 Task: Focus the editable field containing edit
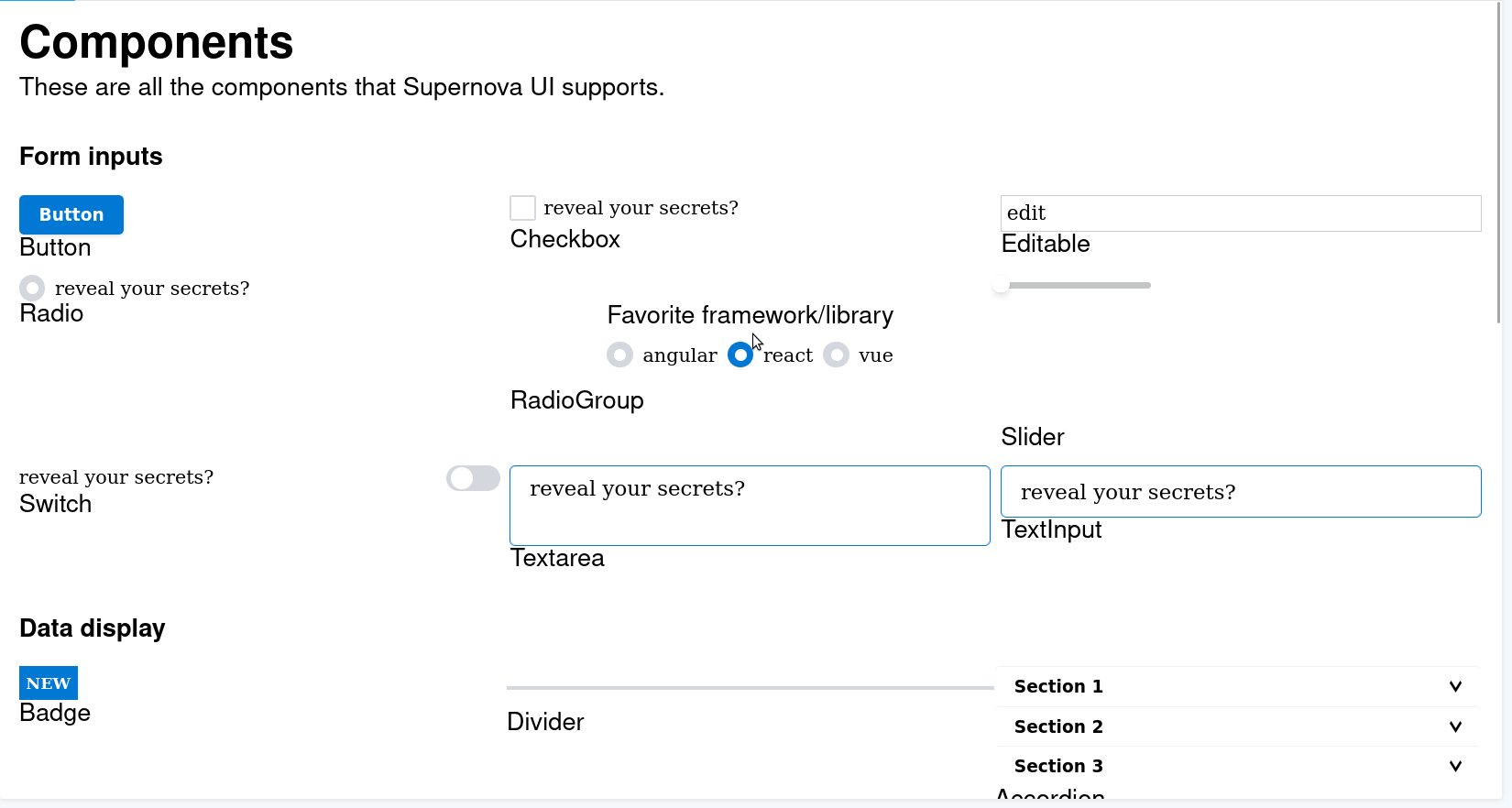coord(1241,213)
